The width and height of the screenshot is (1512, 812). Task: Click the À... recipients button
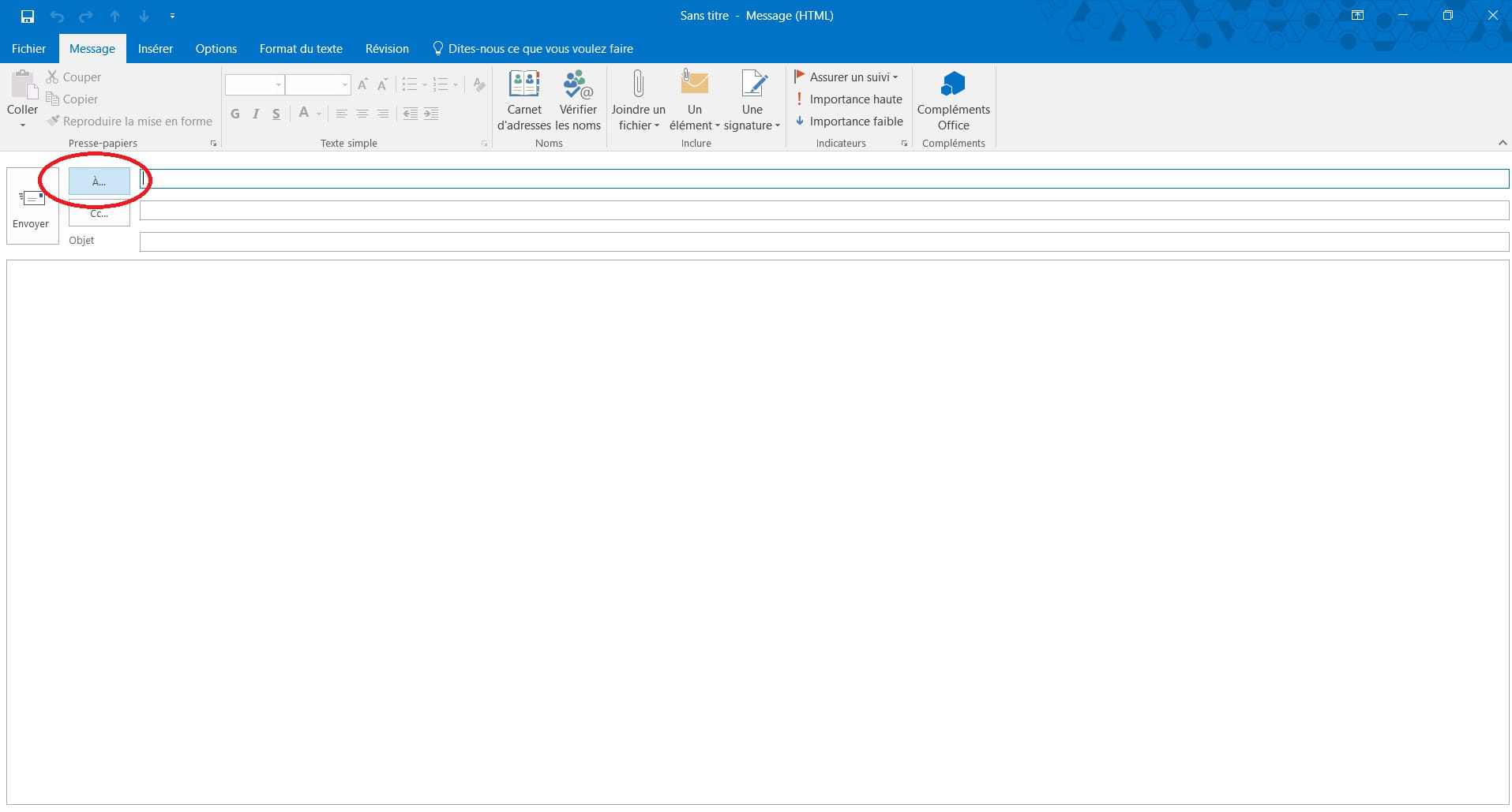click(99, 181)
